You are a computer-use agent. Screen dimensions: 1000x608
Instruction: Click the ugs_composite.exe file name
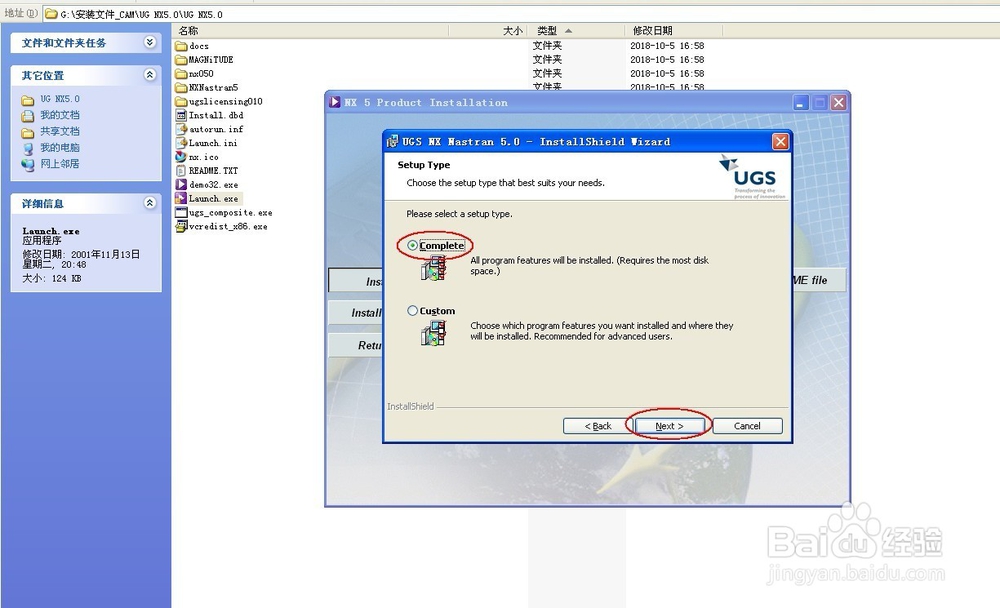[230, 213]
